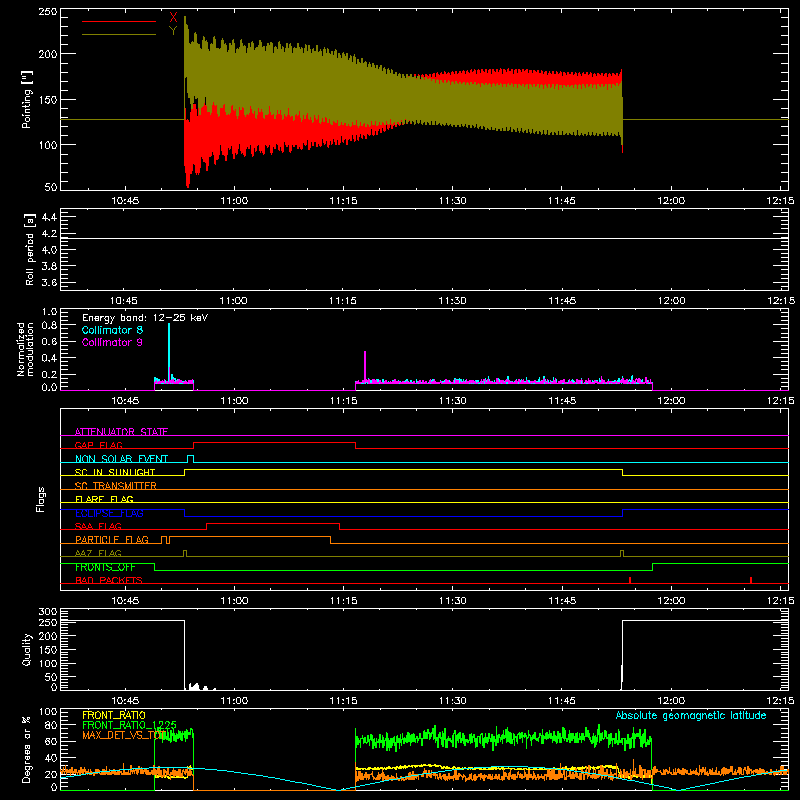The height and width of the screenshot is (800, 800).
Task: Select the FLARE_FLAG label
Action: pyautogui.click(x=104, y=499)
